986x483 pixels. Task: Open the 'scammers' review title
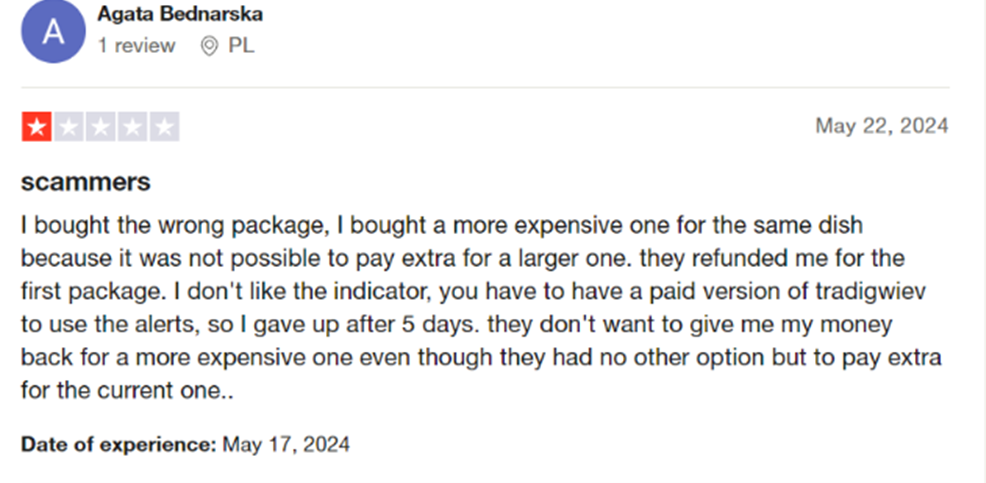(86, 182)
